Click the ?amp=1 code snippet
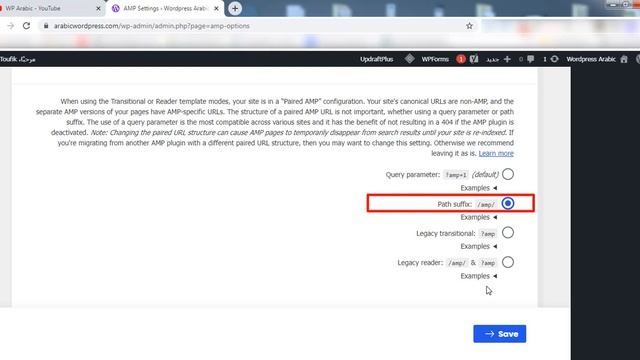The image size is (640, 360). (456, 175)
